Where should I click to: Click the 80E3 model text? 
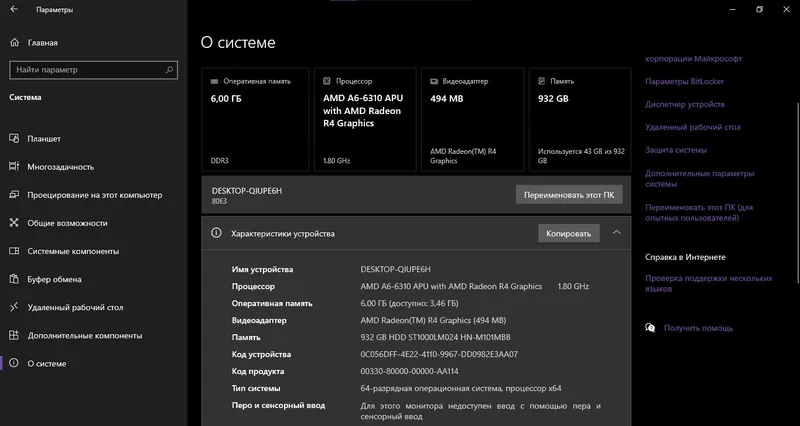pyautogui.click(x=219, y=201)
